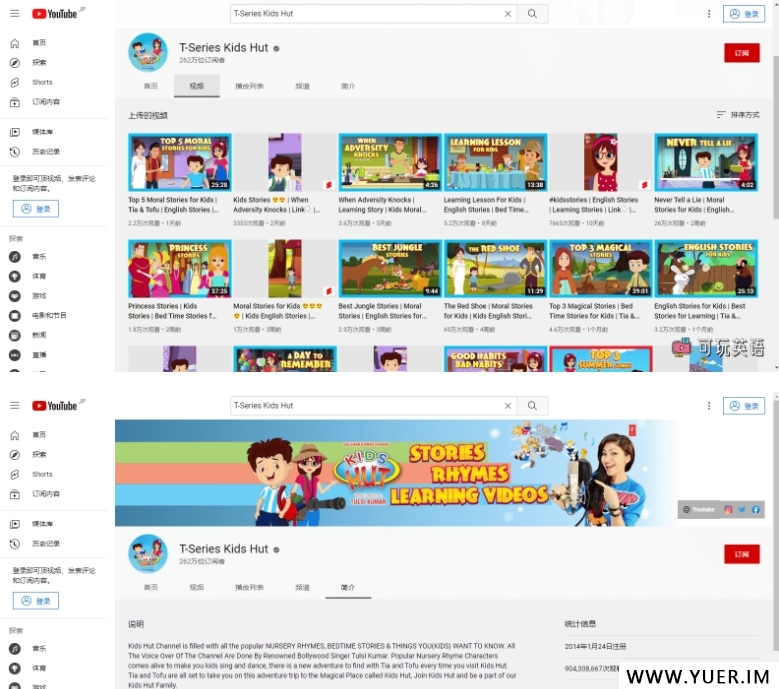The width and height of the screenshot is (779, 689).
Task: Click the Facebook icon on the channel banner
Action: point(756,509)
